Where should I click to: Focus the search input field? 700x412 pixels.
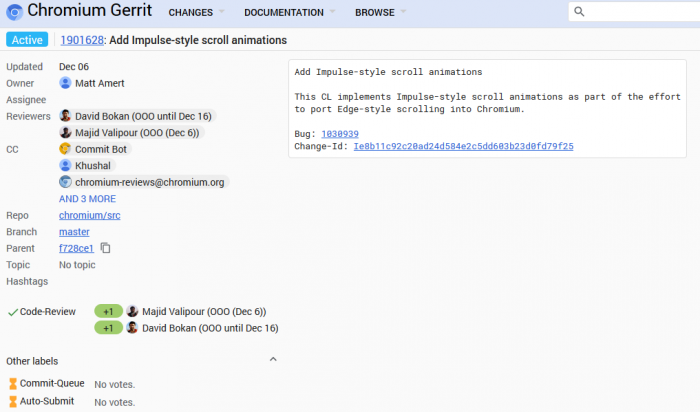point(640,12)
